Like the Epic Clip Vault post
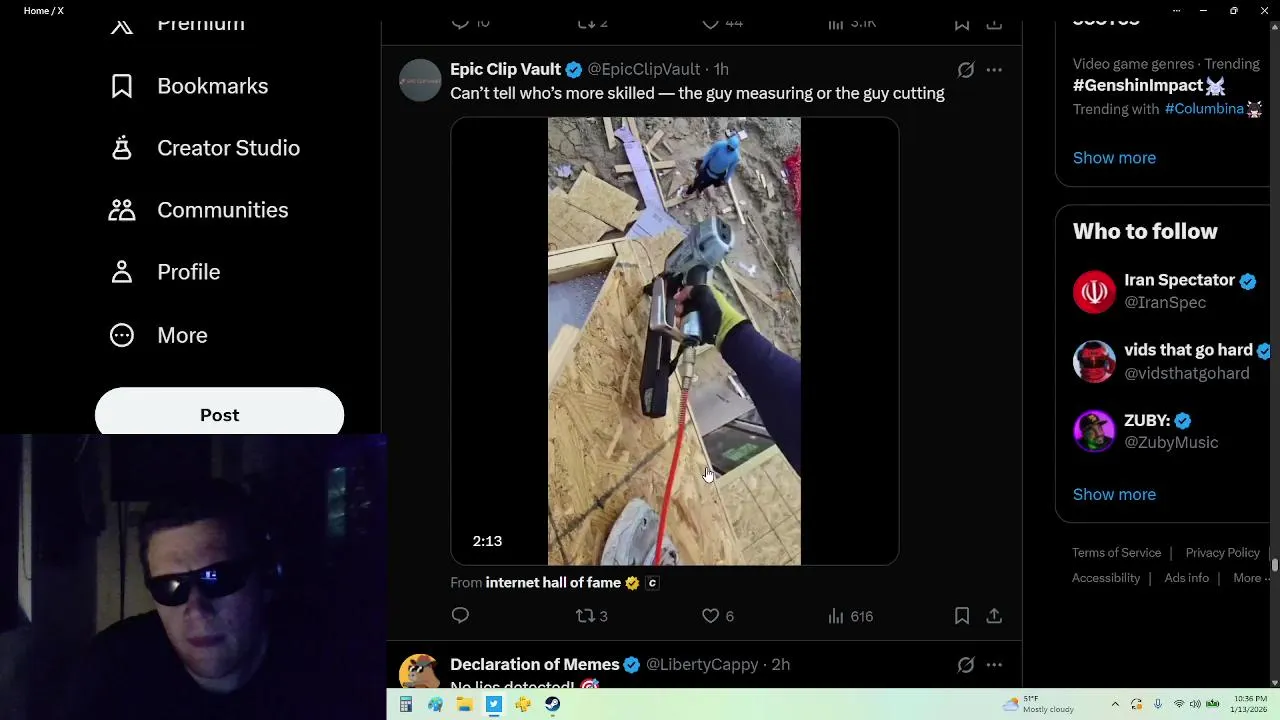 711,616
